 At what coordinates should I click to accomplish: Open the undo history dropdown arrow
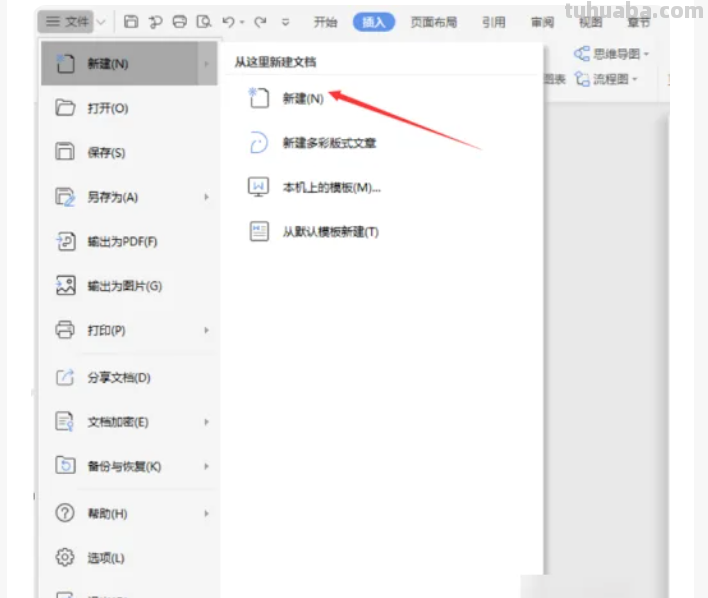242,22
